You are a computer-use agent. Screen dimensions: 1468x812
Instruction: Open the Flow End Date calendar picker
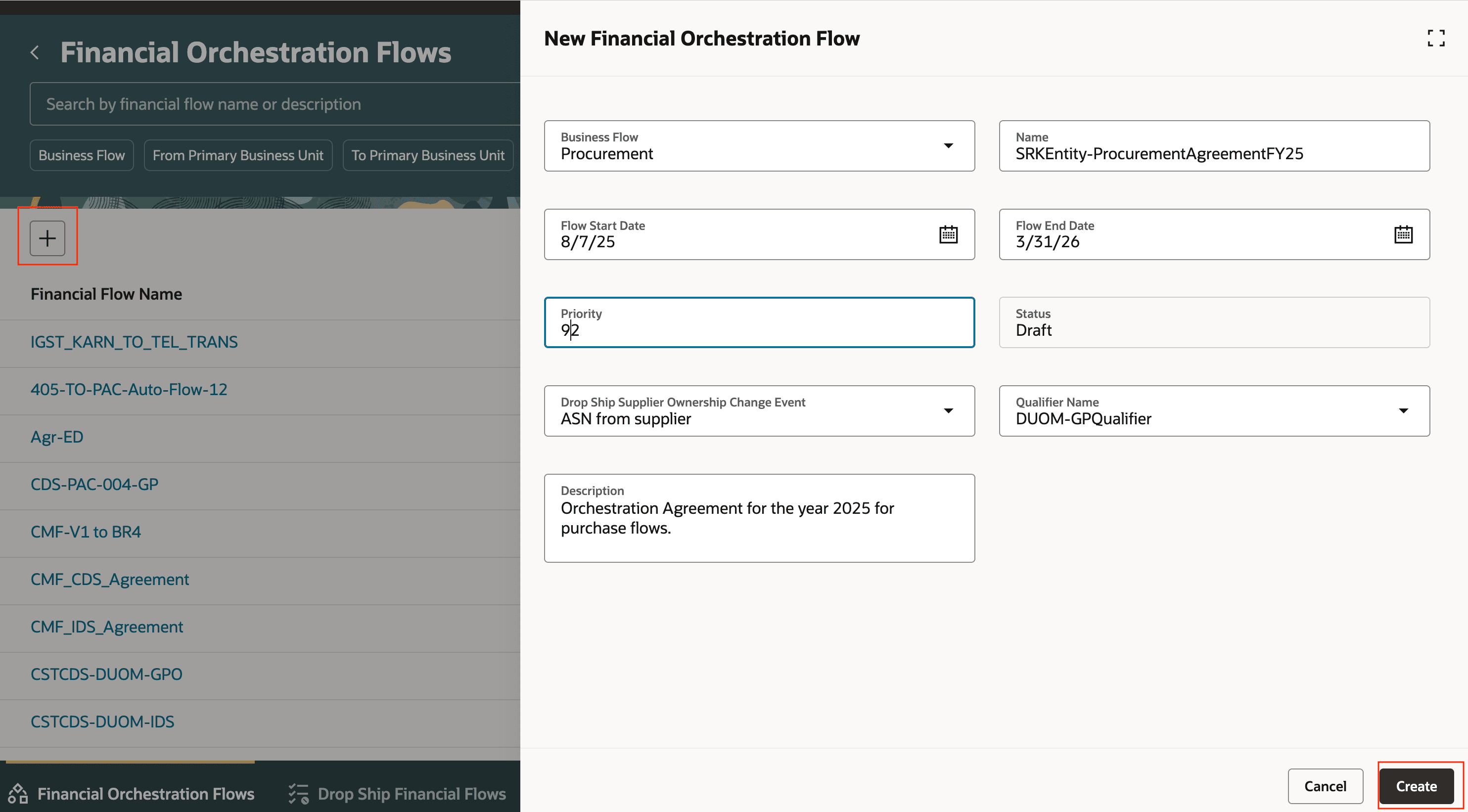[x=1403, y=234]
